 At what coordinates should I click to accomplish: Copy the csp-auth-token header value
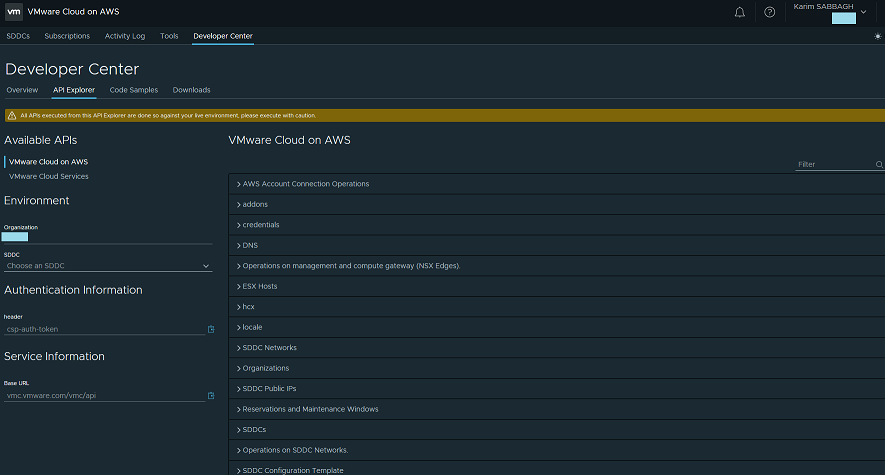211,329
